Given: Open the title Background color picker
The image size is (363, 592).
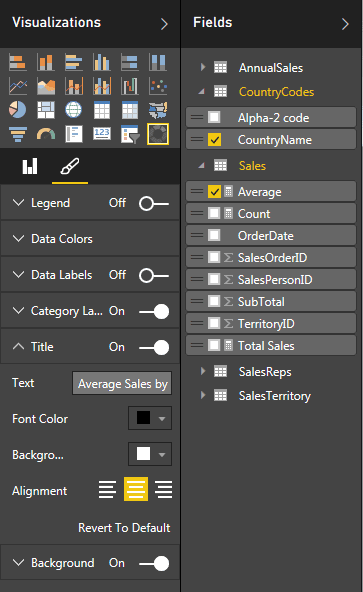Looking at the screenshot, I should [x=150, y=454].
